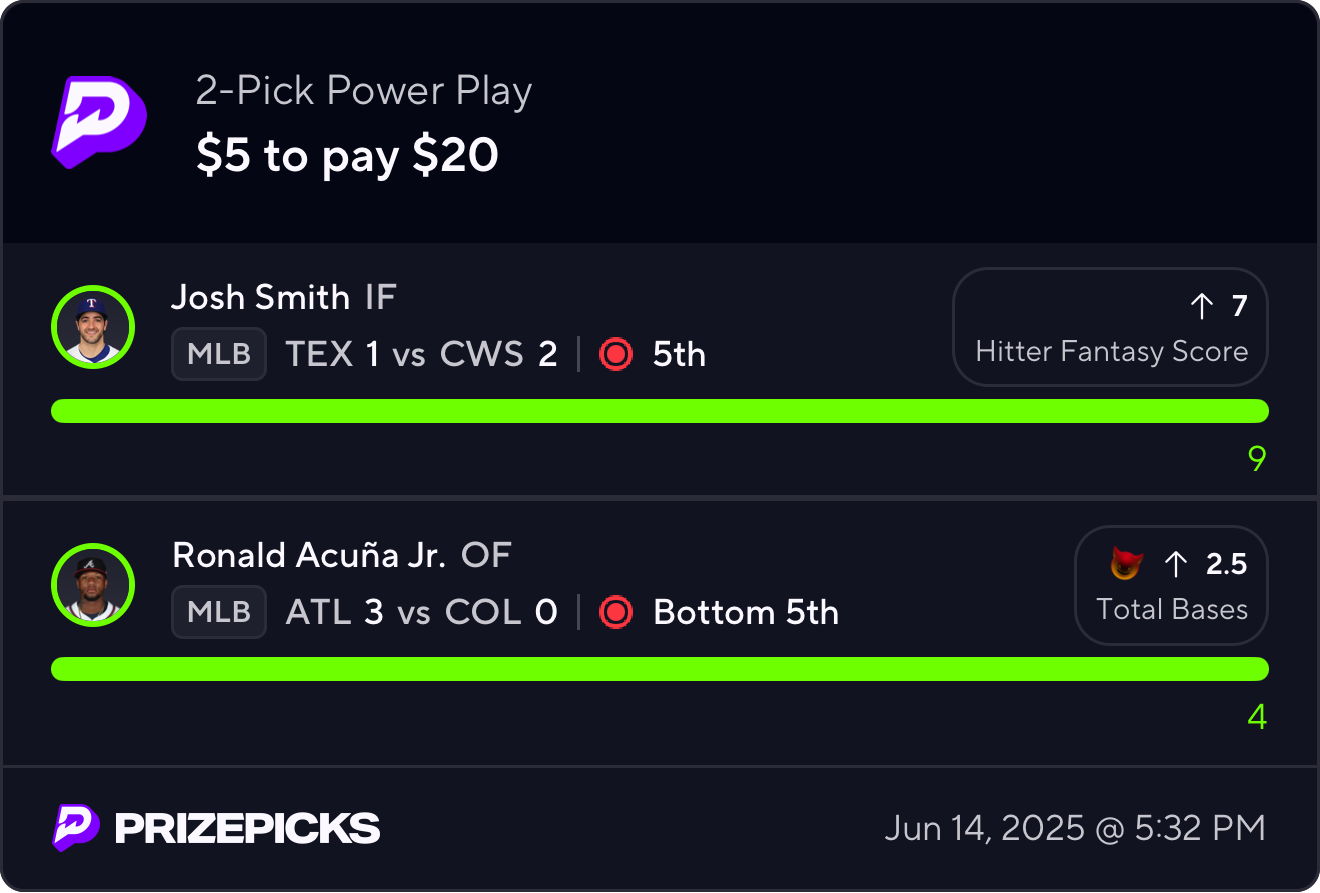1320x893 pixels.
Task: Click the 2-Pick Power Play heading
Action: [x=364, y=91]
